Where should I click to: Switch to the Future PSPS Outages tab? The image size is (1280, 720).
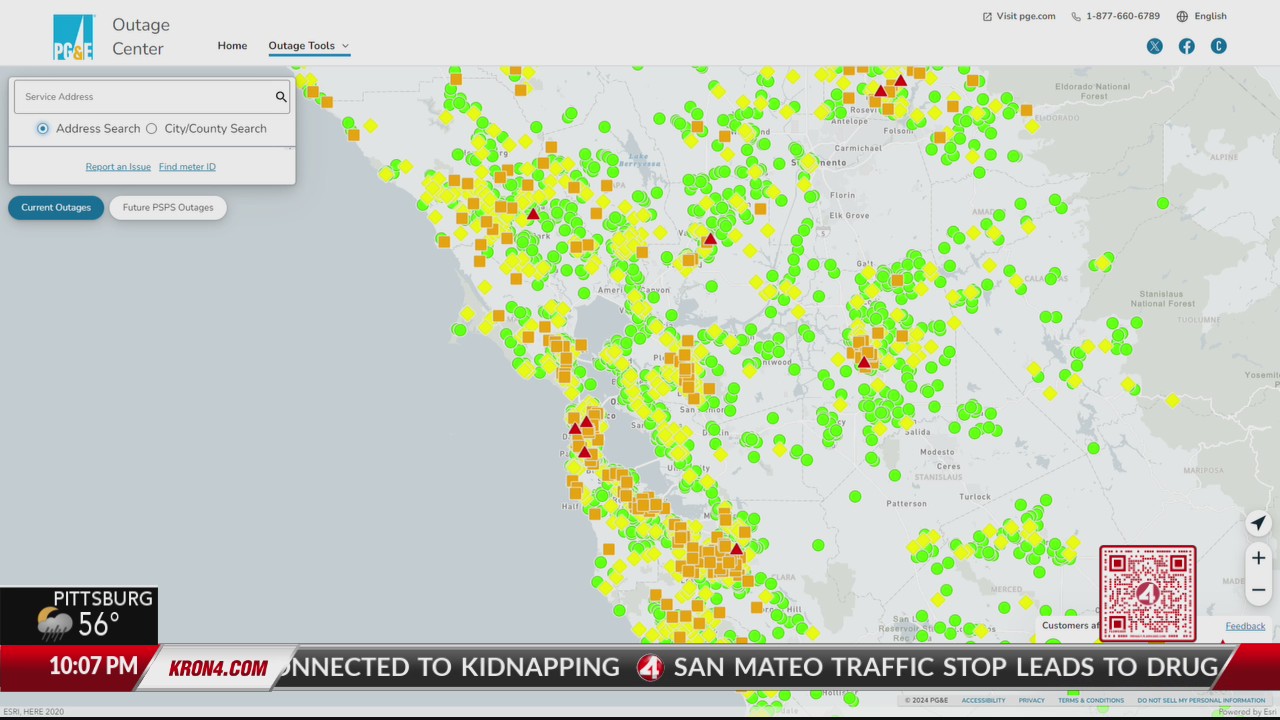pyautogui.click(x=167, y=207)
